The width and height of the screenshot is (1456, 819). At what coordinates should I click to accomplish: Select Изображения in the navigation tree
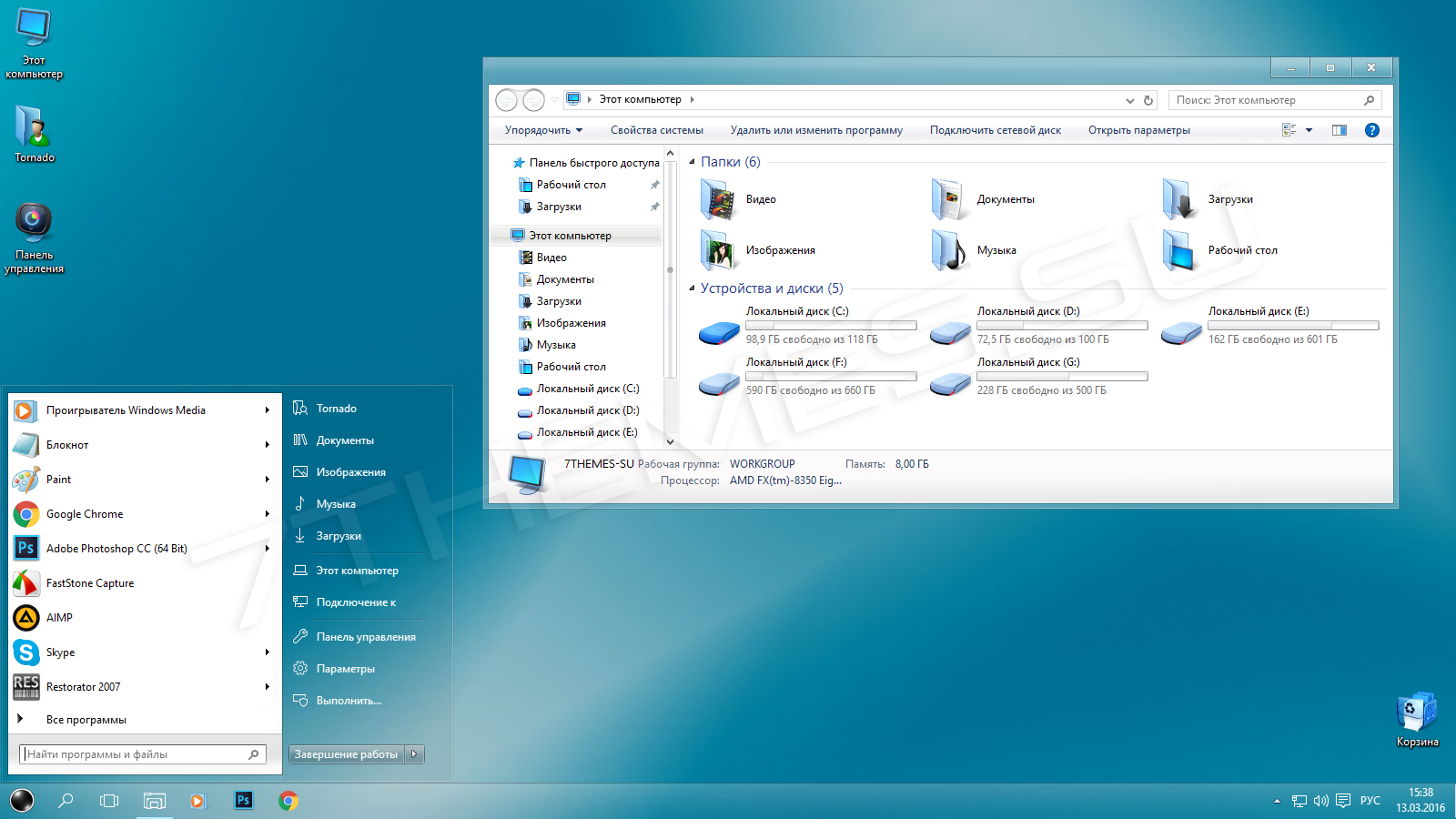coord(571,323)
